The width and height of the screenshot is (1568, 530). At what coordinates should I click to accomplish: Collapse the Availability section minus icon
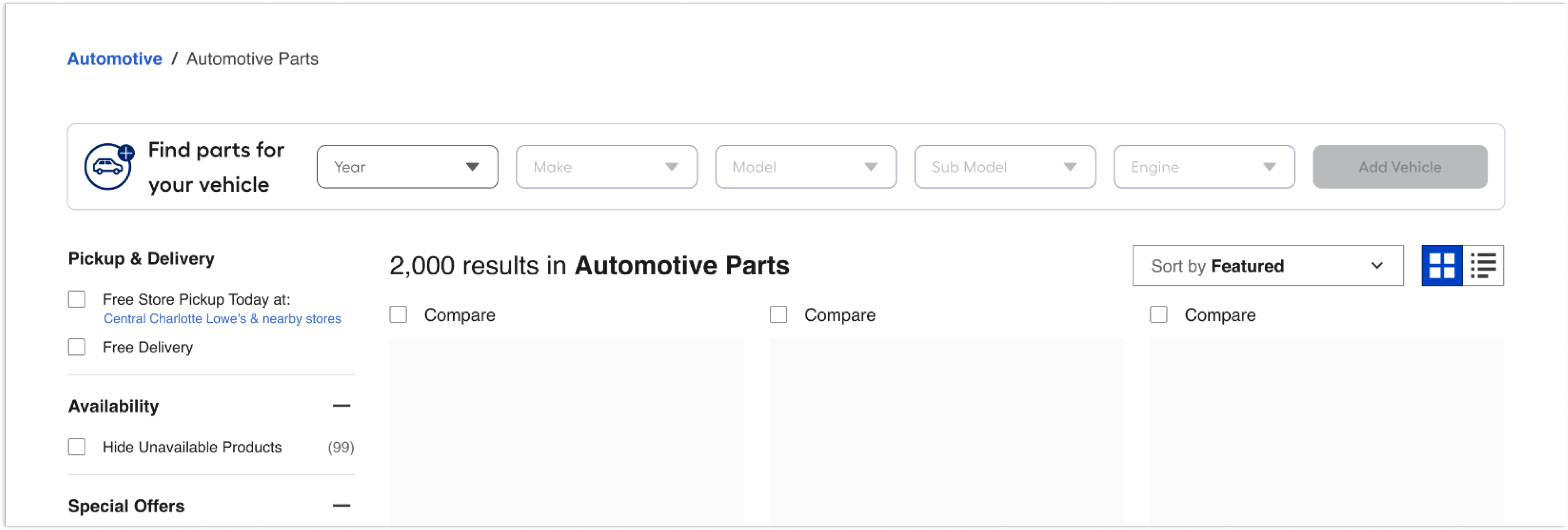[x=341, y=406]
